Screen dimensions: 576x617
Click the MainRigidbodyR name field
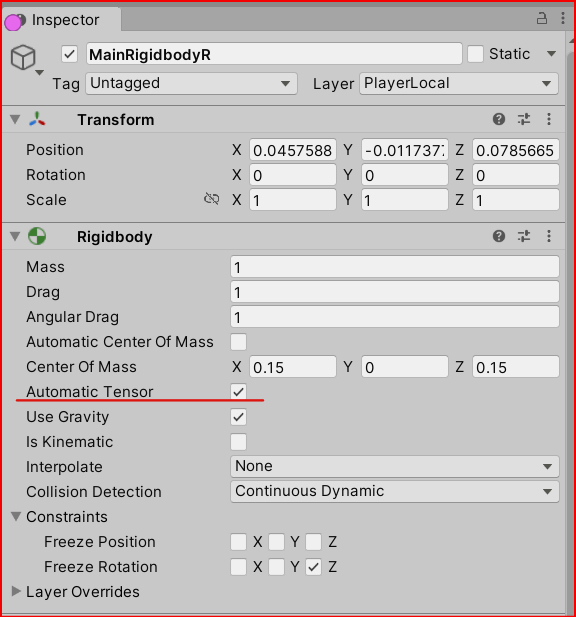click(274, 54)
